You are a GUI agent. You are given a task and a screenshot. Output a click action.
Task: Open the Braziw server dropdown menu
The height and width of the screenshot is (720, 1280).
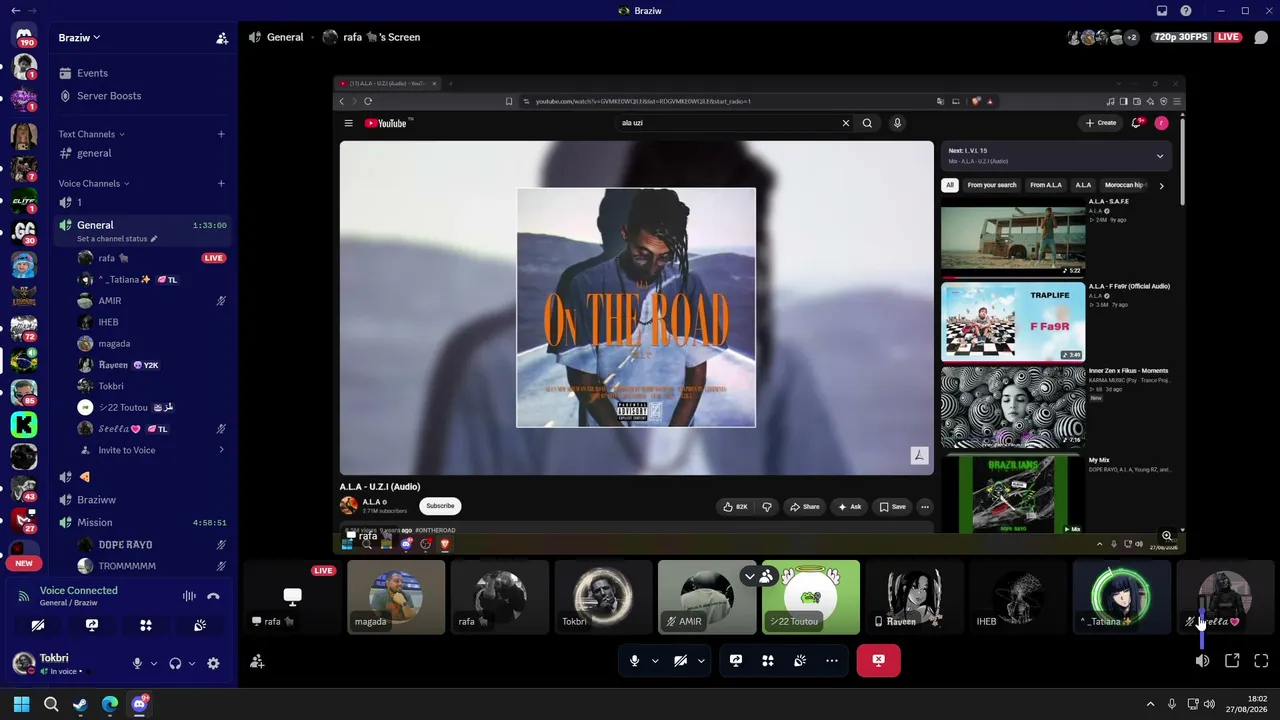pyautogui.click(x=80, y=38)
